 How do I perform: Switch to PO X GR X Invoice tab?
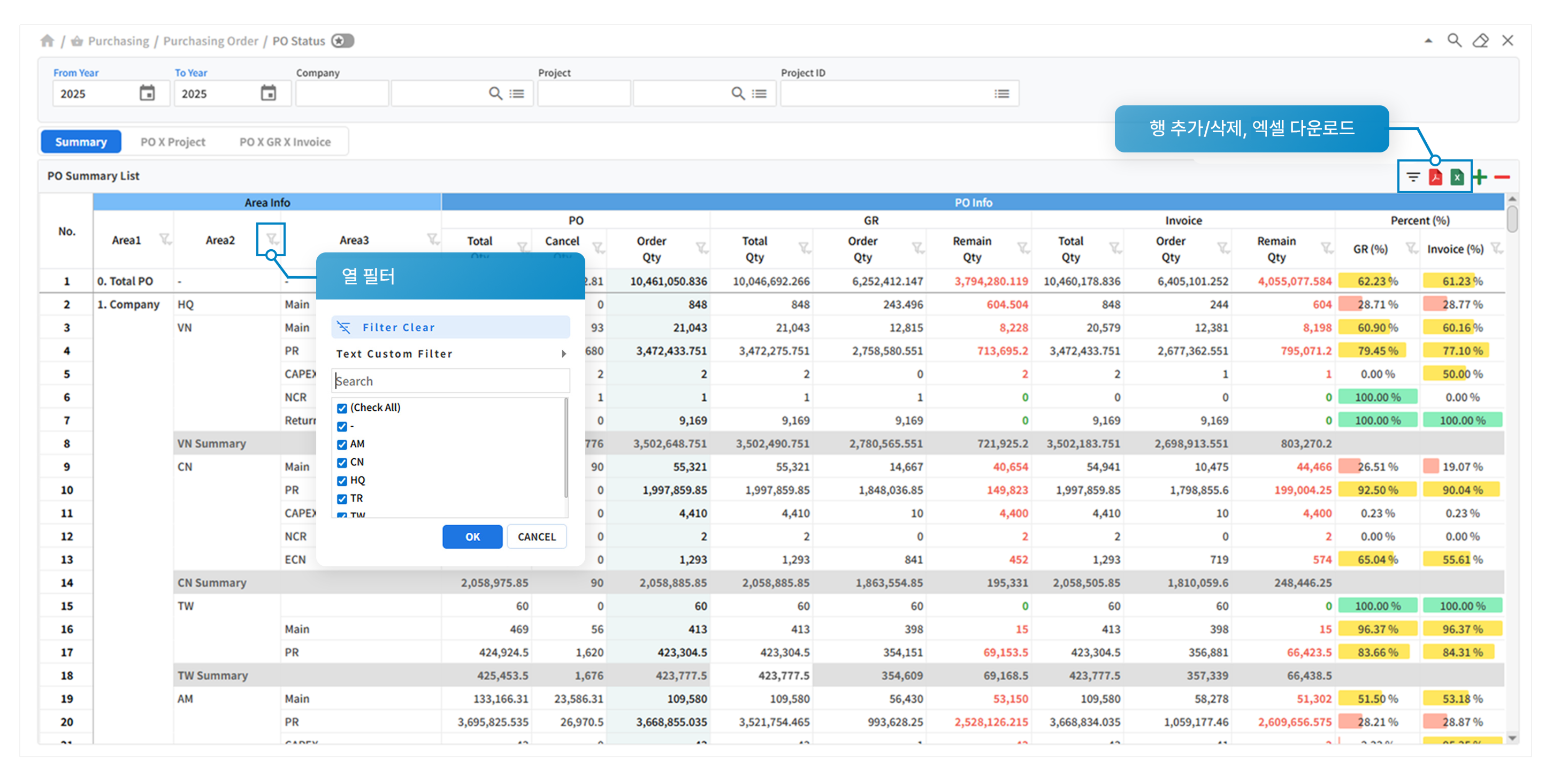pyautogui.click(x=285, y=142)
